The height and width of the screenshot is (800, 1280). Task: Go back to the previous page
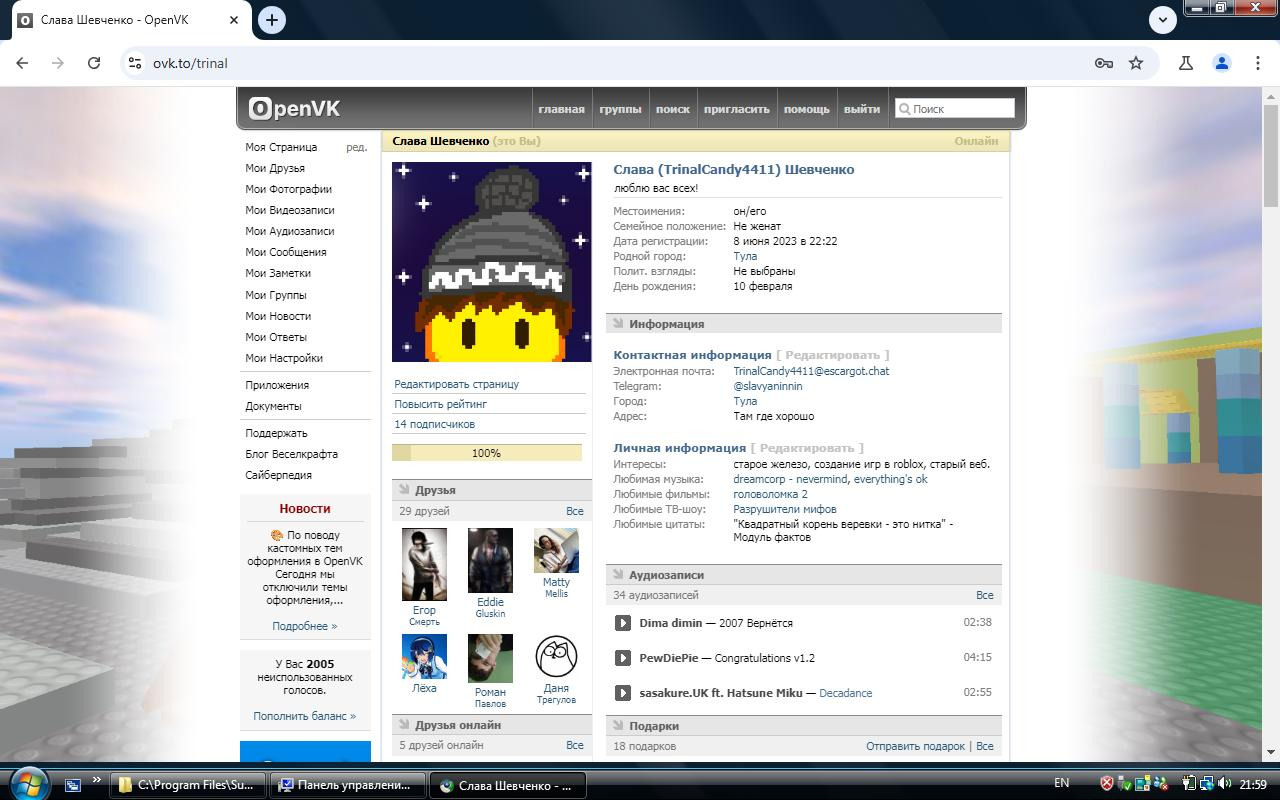(x=22, y=63)
